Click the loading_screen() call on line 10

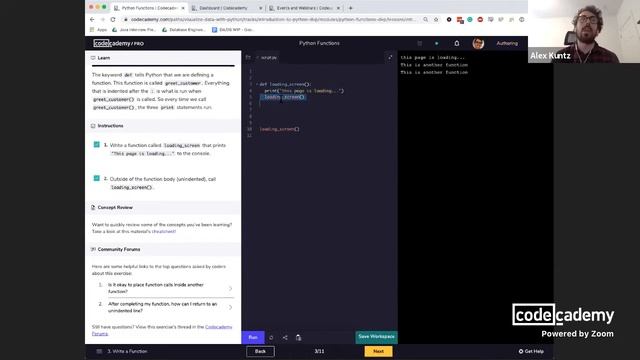pyautogui.click(x=280, y=129)
